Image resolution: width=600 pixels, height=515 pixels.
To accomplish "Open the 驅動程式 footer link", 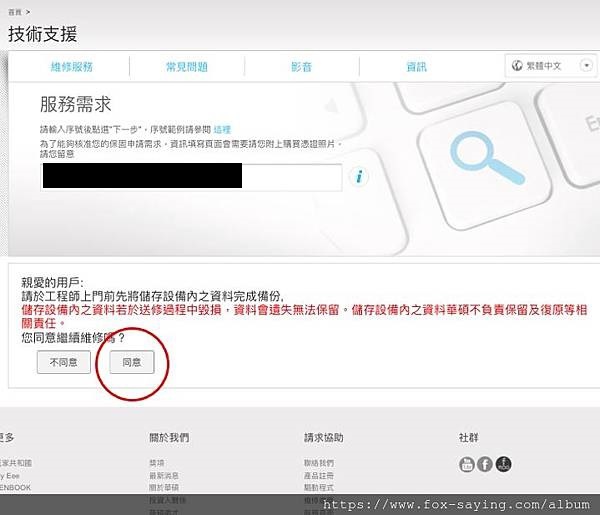I will point(319,487).
